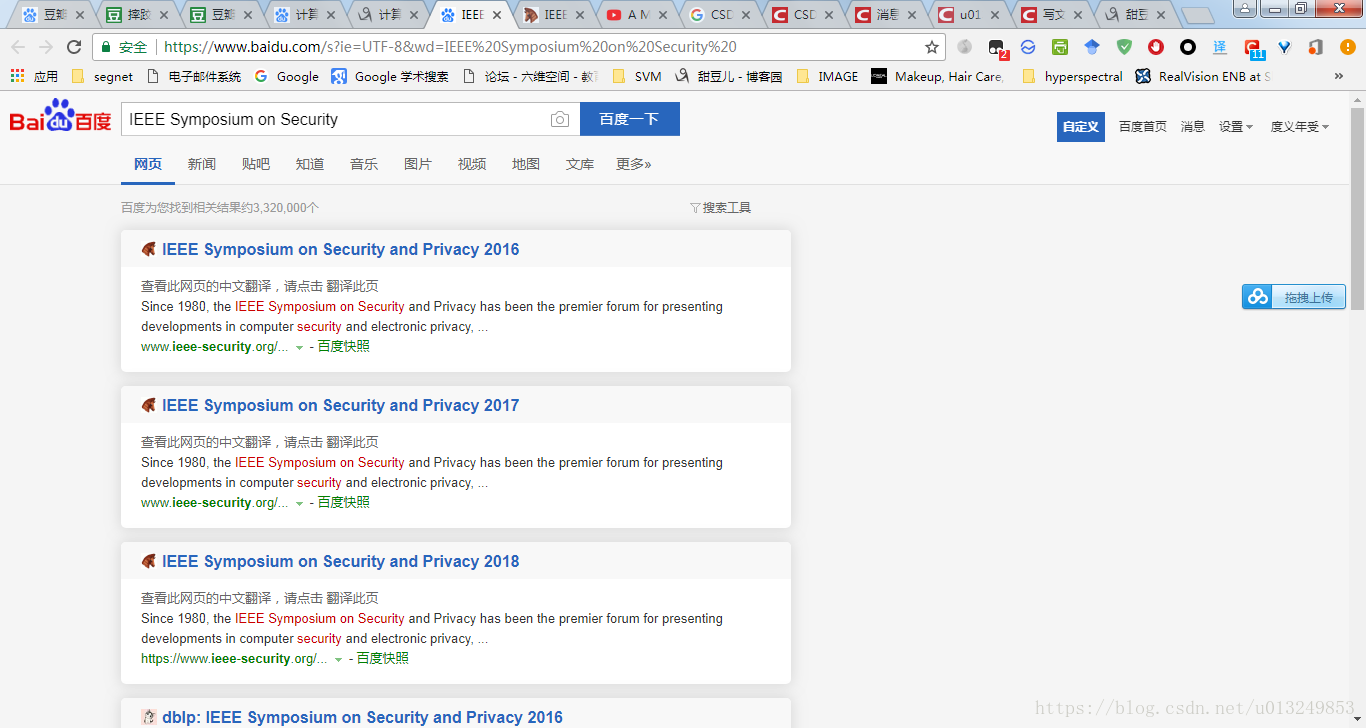The width and height of the screenshot is (1366, 728).
Task: Expand arrow beside 2018 result's https URL
Action: coord(338,660)
